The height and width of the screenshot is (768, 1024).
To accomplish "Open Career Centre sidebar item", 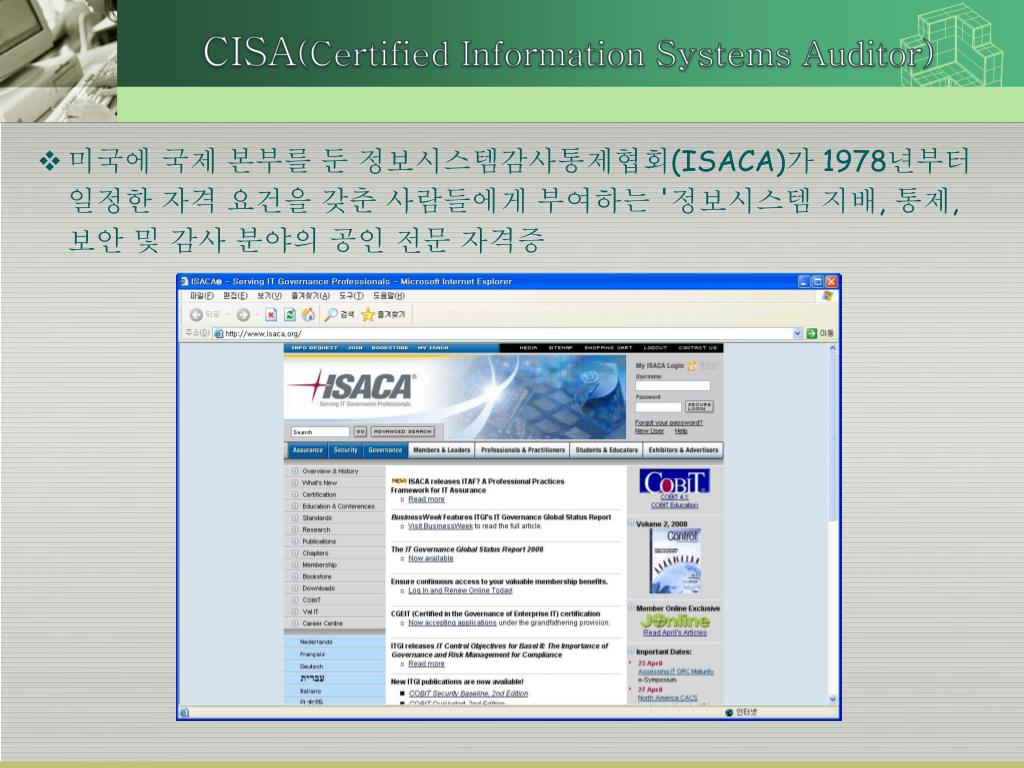I will 322,624.
